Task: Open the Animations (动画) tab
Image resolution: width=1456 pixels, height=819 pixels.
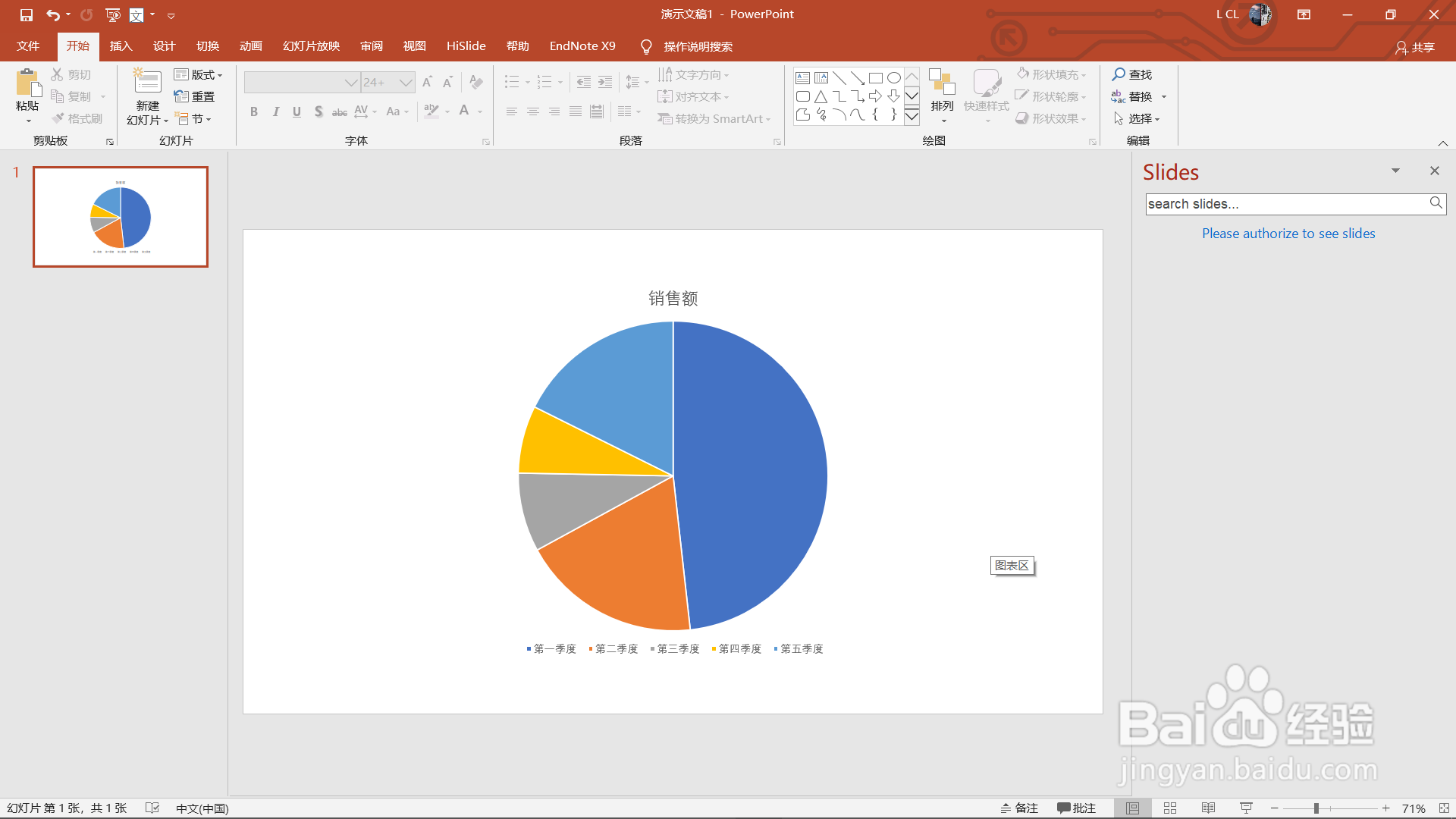Action: click(251, 46)
